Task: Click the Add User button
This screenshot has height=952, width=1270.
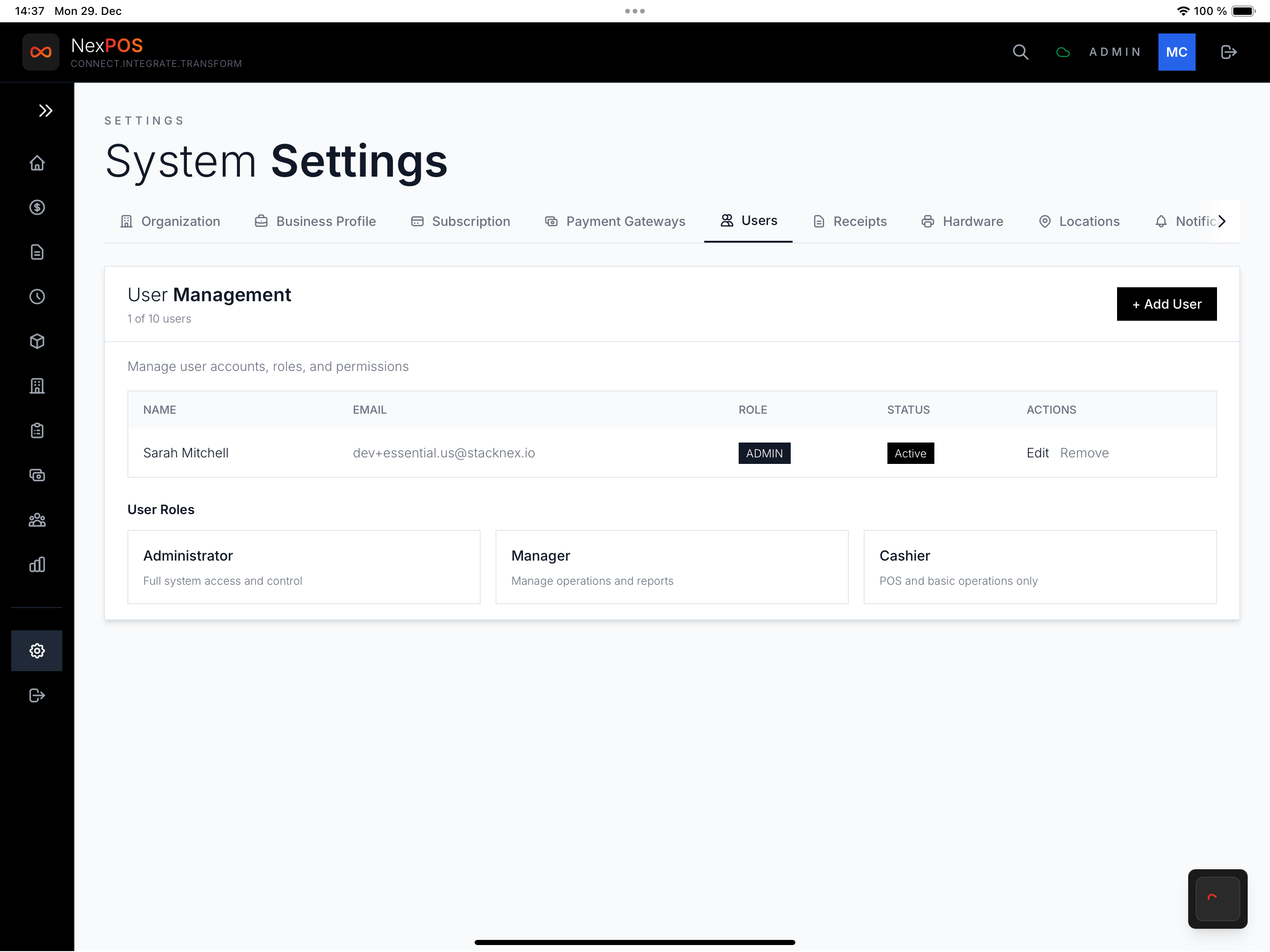Action: tap(1166, 304)
